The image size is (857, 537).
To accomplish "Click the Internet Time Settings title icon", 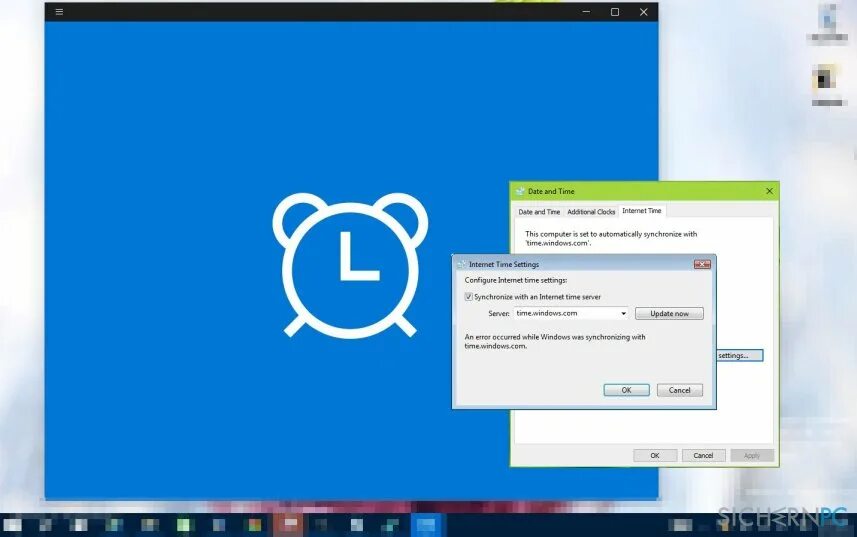I will coord(461,264).
